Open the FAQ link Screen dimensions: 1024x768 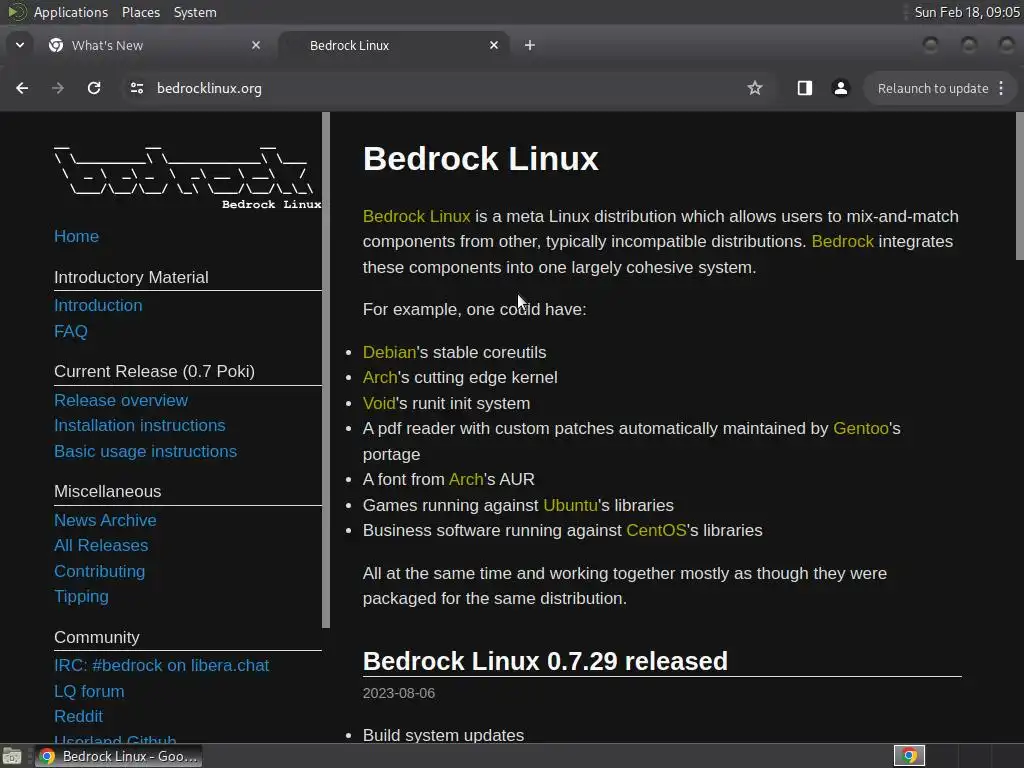tap(71, 331)
